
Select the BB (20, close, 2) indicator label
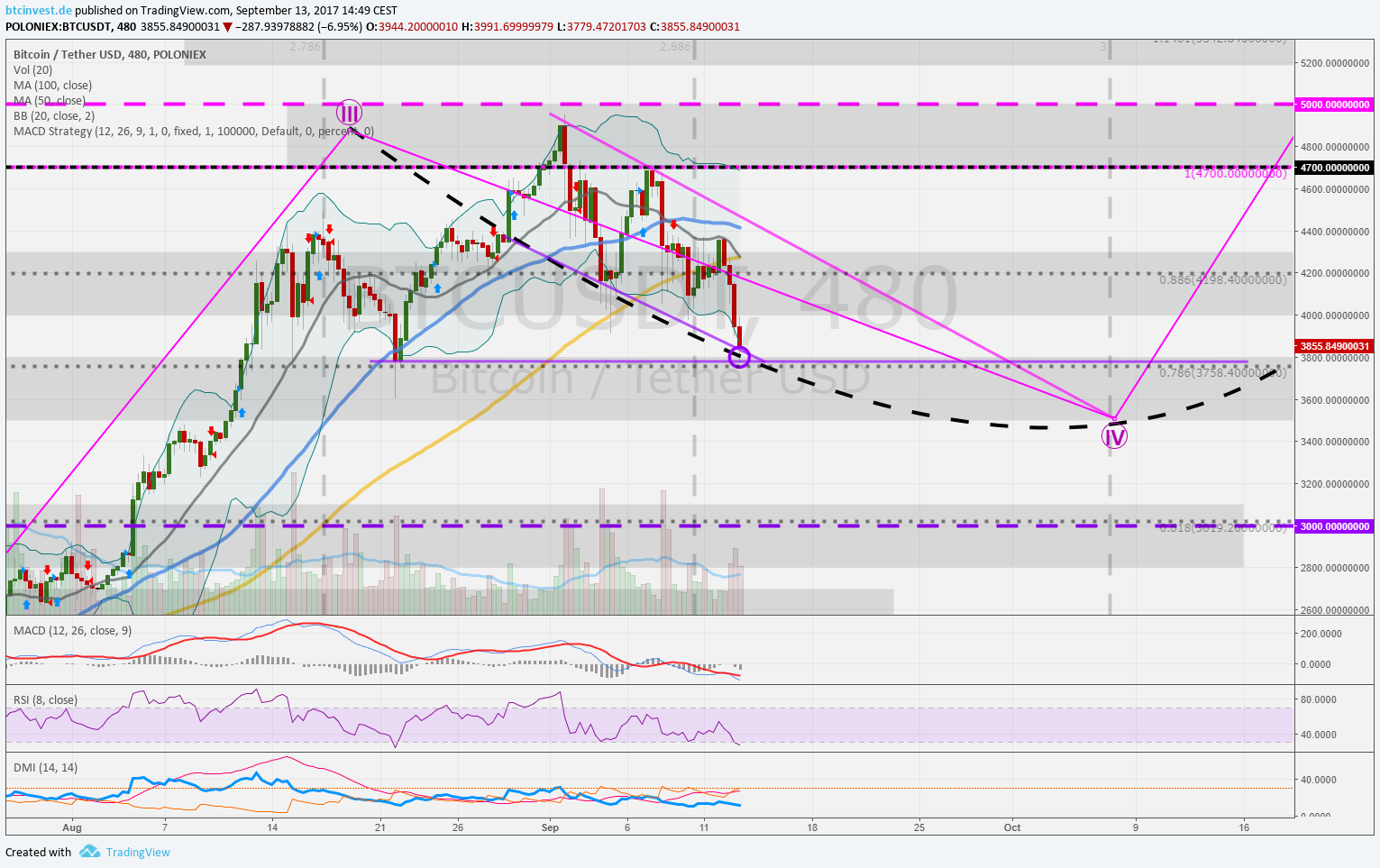54,116
